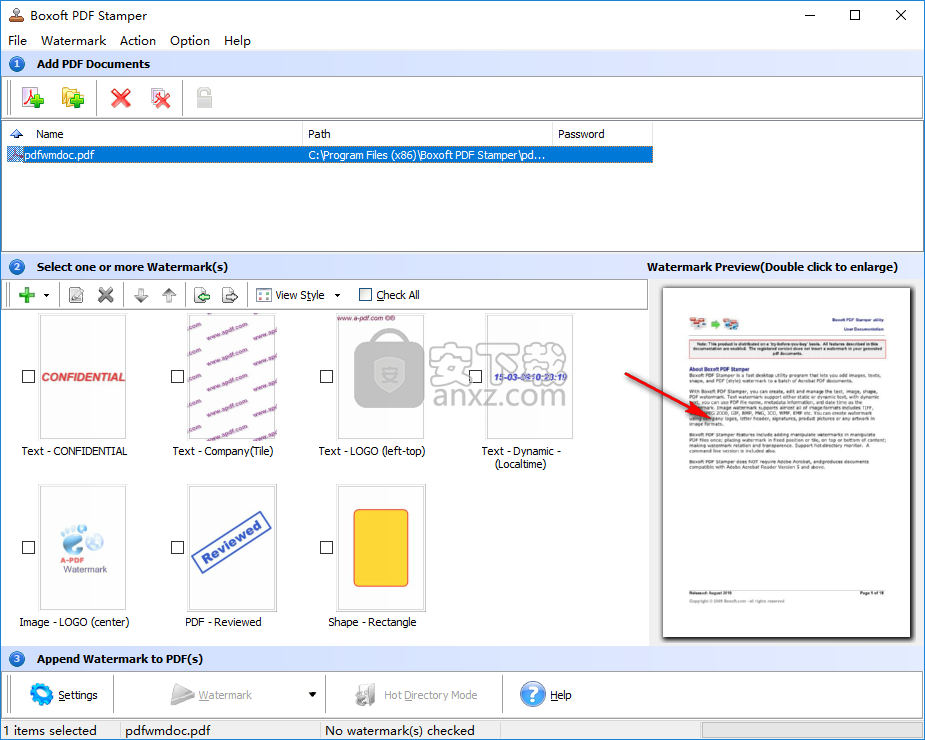The width and height of the screenshot is (925, 740).
Task: Select the A-PDF Watermark image thumbnail
Action: (83, 548)
